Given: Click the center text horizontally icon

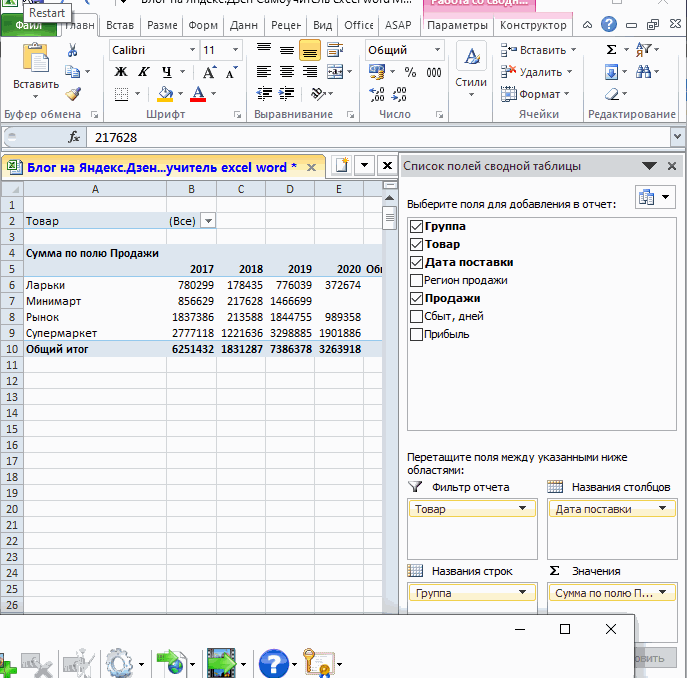Looking at the screenshot, I should pyautogui.click(x=287, y=71).
